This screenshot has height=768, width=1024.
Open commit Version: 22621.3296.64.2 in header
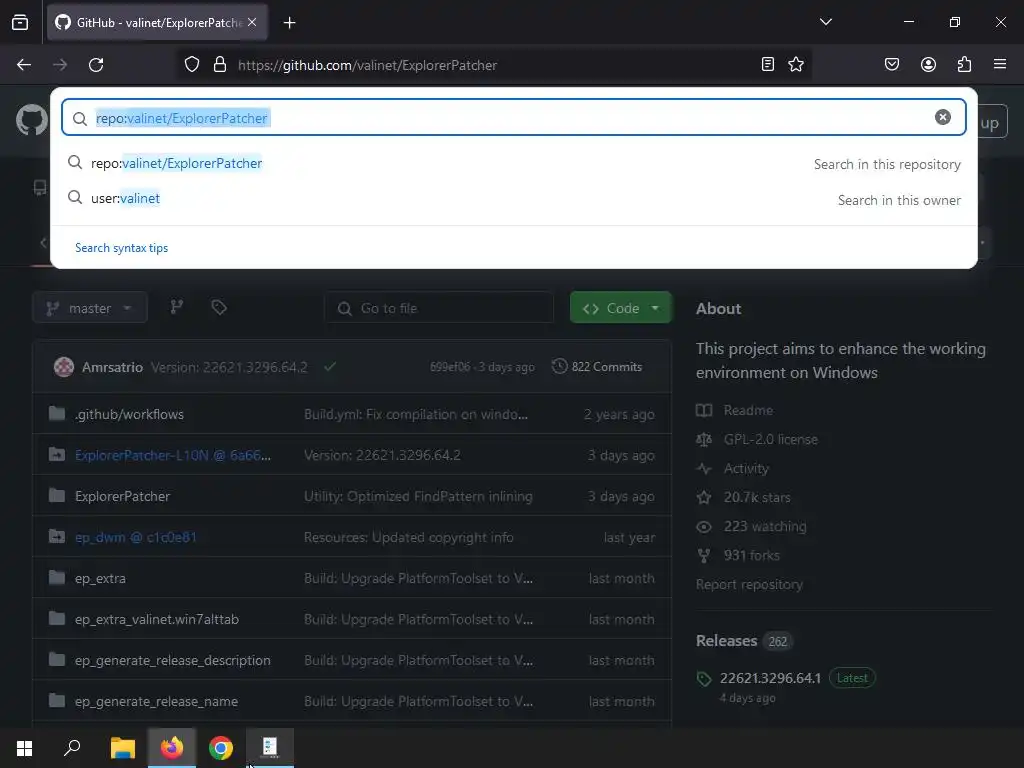[229, 367]
